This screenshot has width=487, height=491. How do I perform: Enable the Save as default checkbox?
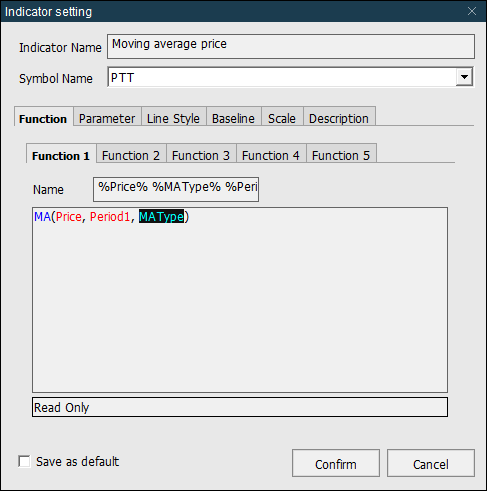pos(24,462)
